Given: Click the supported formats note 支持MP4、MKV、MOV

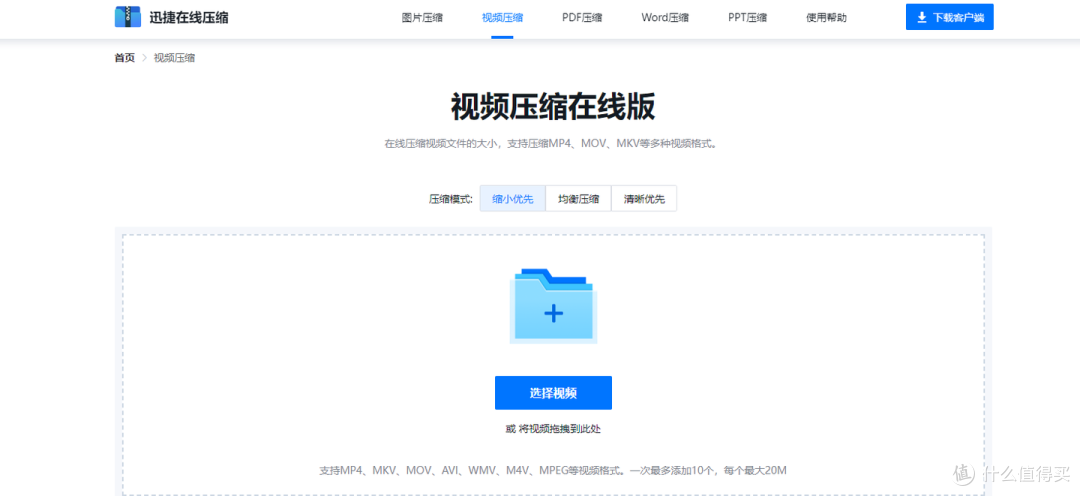Looking at the screenshot, I should pyautogui.click(x=553, y=471).
